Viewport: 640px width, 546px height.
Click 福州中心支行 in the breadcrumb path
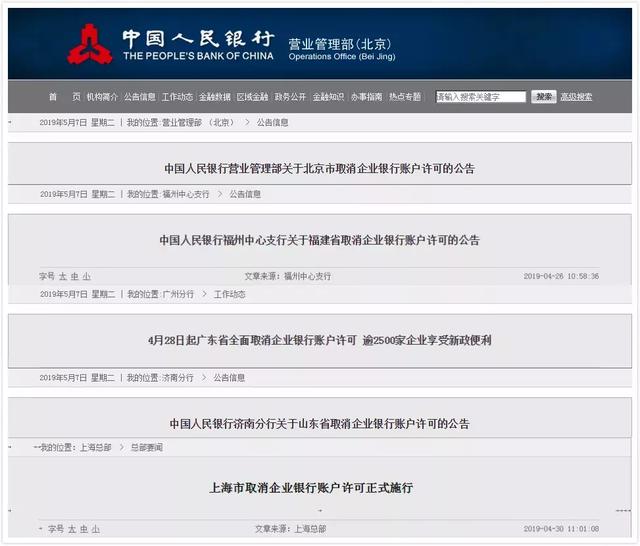tap(186, 194)
